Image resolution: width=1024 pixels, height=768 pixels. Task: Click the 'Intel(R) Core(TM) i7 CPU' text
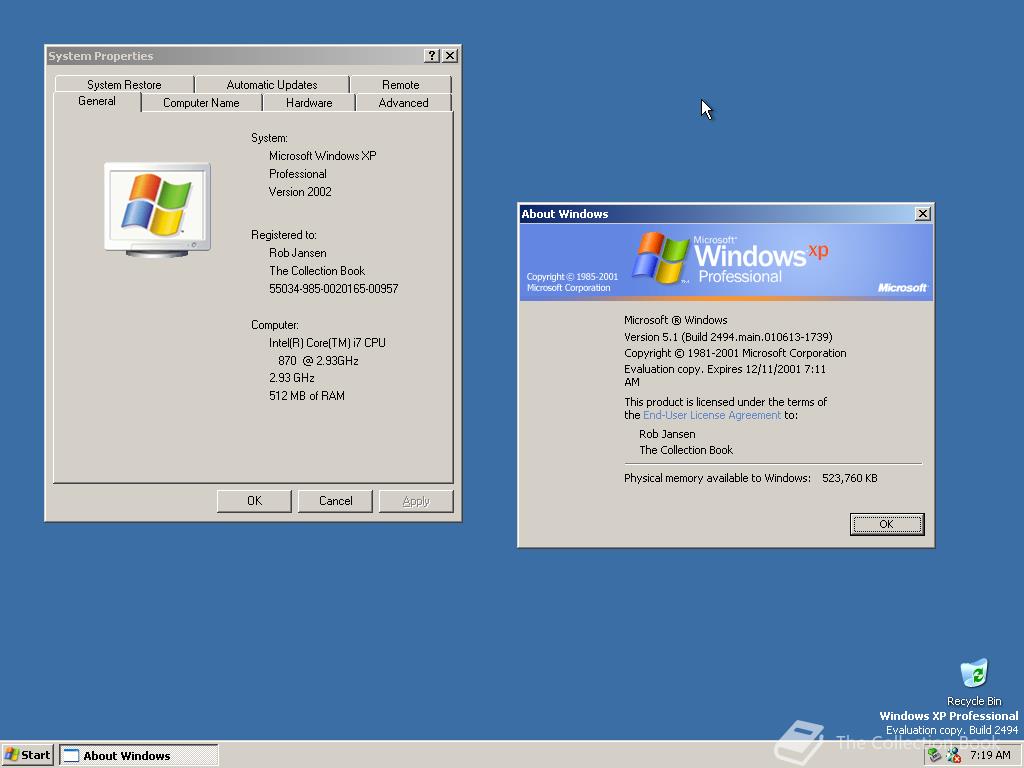[x=327, y=342]
